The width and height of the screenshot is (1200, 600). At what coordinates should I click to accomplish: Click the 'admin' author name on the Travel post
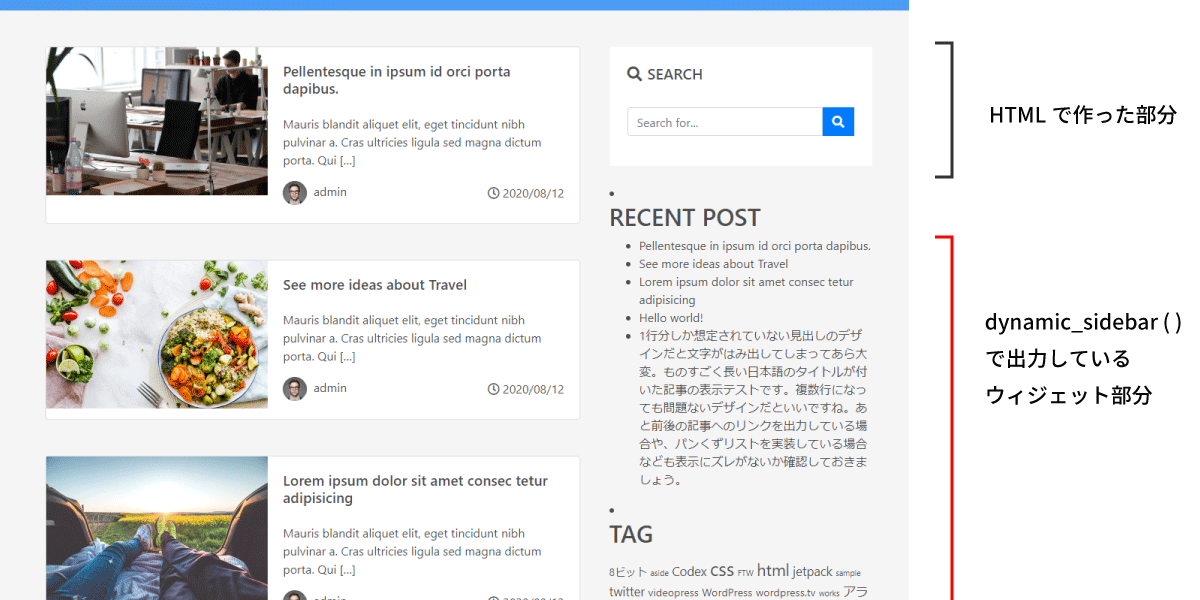(x=330, y=388)
